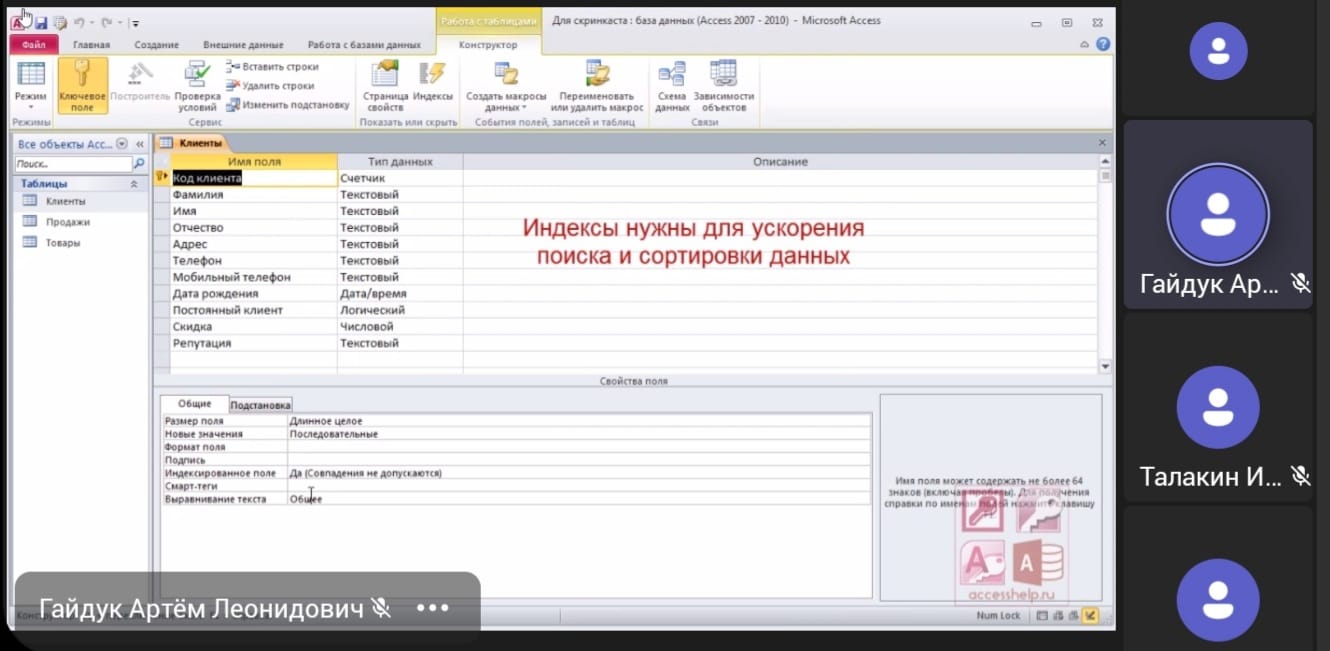Click the Формат поля property box
Viewport: 1330px width, 651px height.
(x=579, y=447)
